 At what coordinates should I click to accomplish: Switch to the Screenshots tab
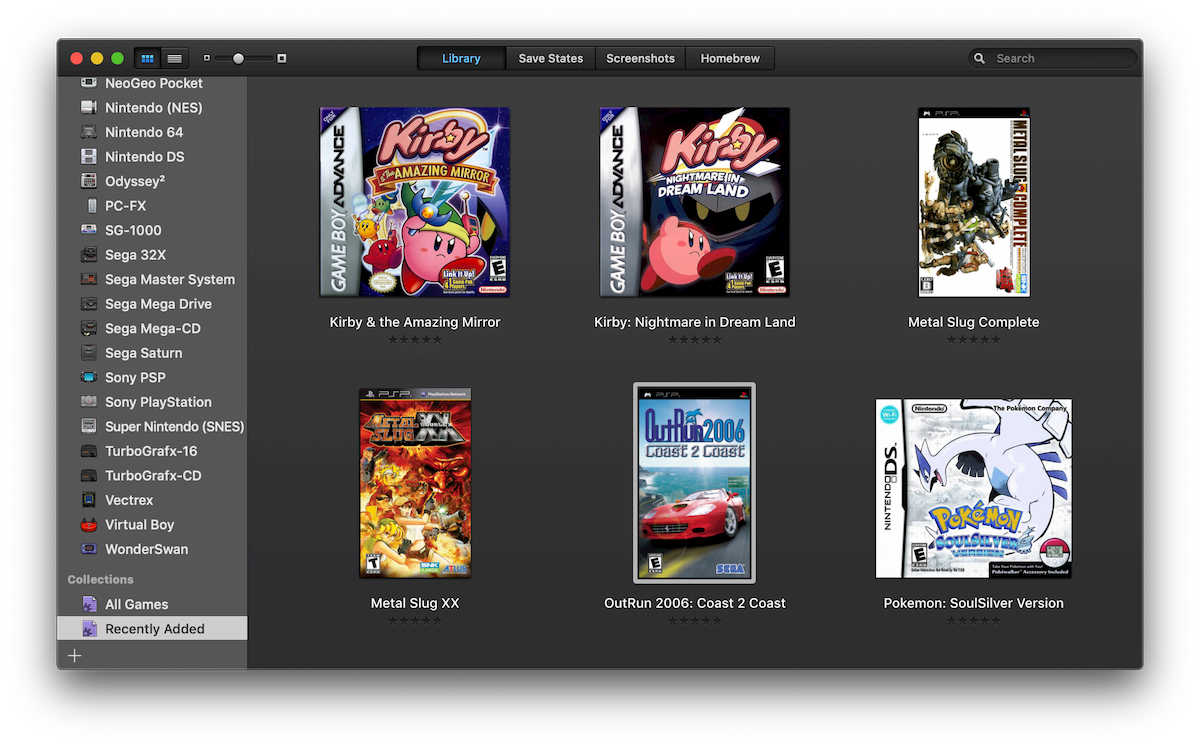pos(640,58)
